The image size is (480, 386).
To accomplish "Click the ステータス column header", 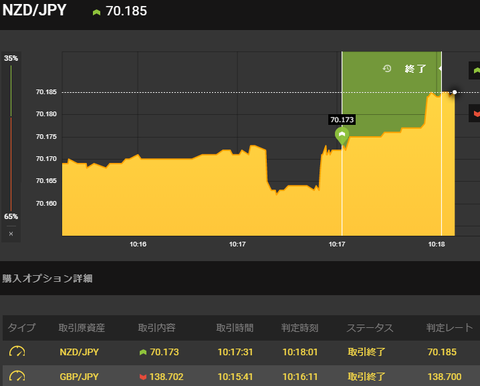I will pyautogui.click(x=370, y=328).
